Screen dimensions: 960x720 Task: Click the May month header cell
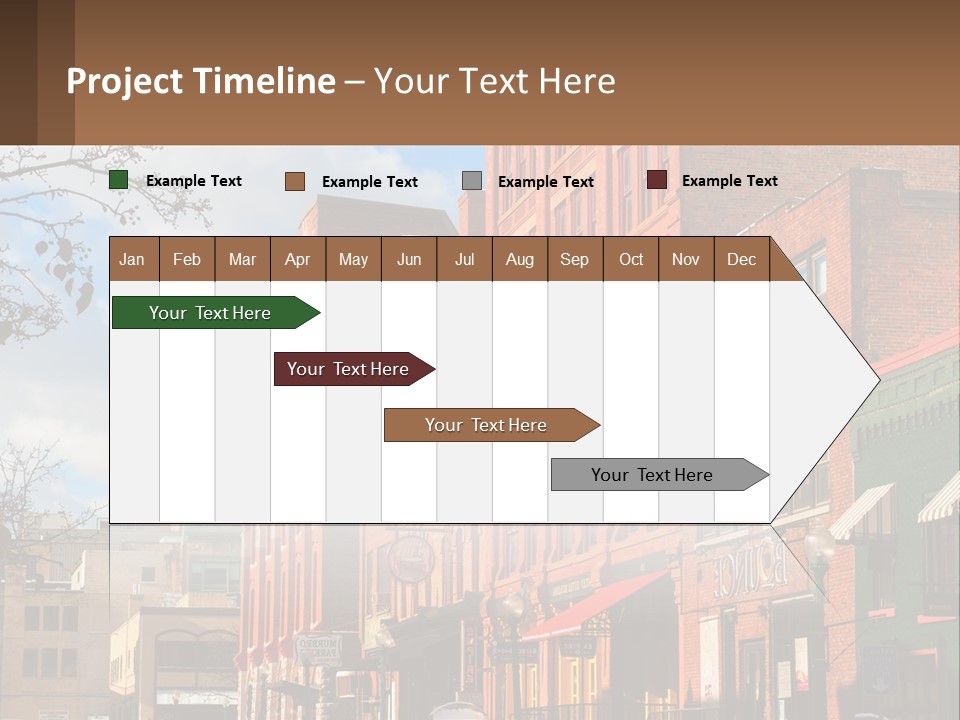(x=353, y=259)
